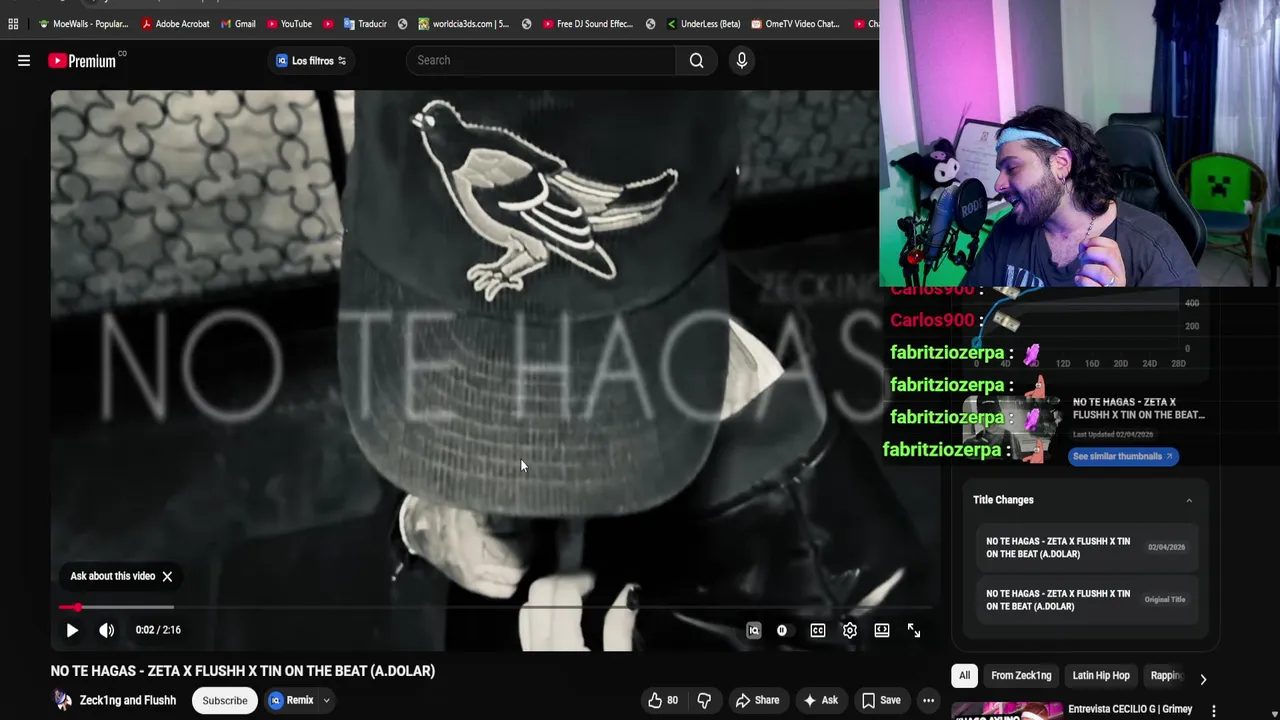Viewport: 1280px width, 720px height.
Task: Like the video with 80 likes
Action: coord(663,700)
